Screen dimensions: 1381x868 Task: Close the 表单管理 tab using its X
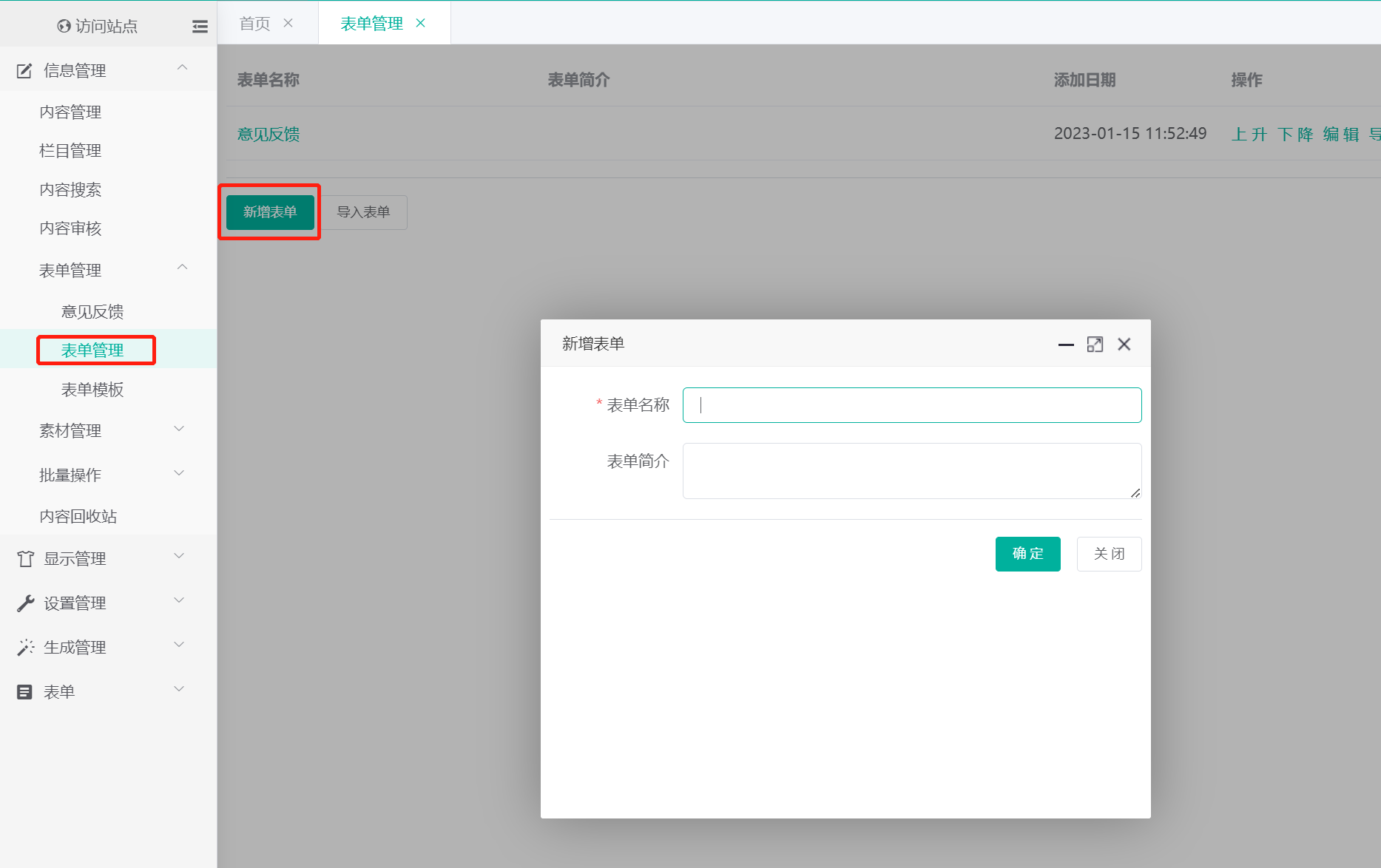pos(420,24)
